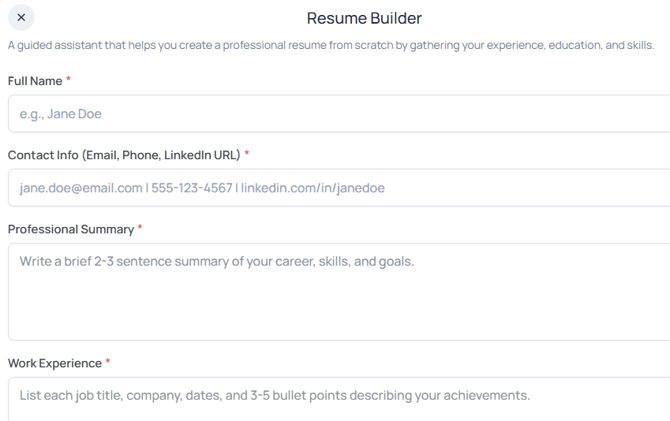This screenshot has width=670, height=421.
Task: Click the 'Contact Info (Email, Phone, LinkedIn URL)' label
Action: click(x=124, y=155)
